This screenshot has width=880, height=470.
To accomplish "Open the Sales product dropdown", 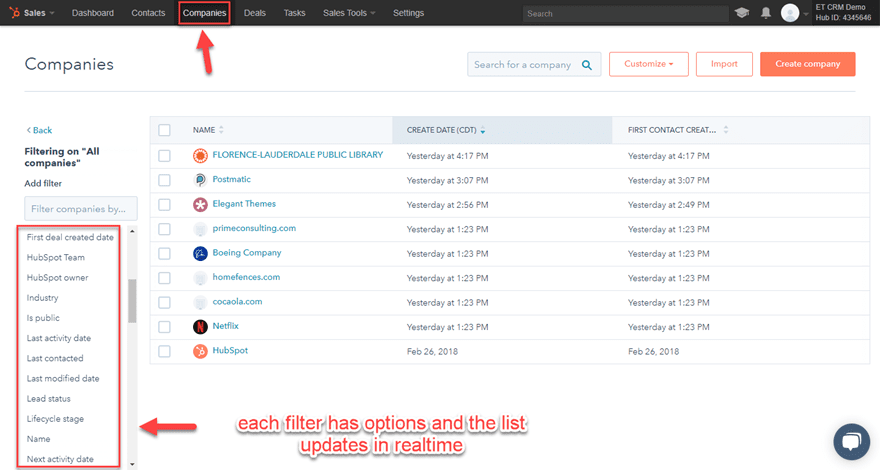I will click(x=39, y=13).
